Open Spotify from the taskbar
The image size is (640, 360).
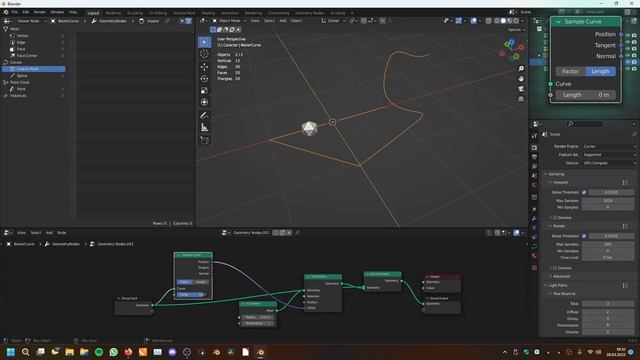tap(99, 352)
